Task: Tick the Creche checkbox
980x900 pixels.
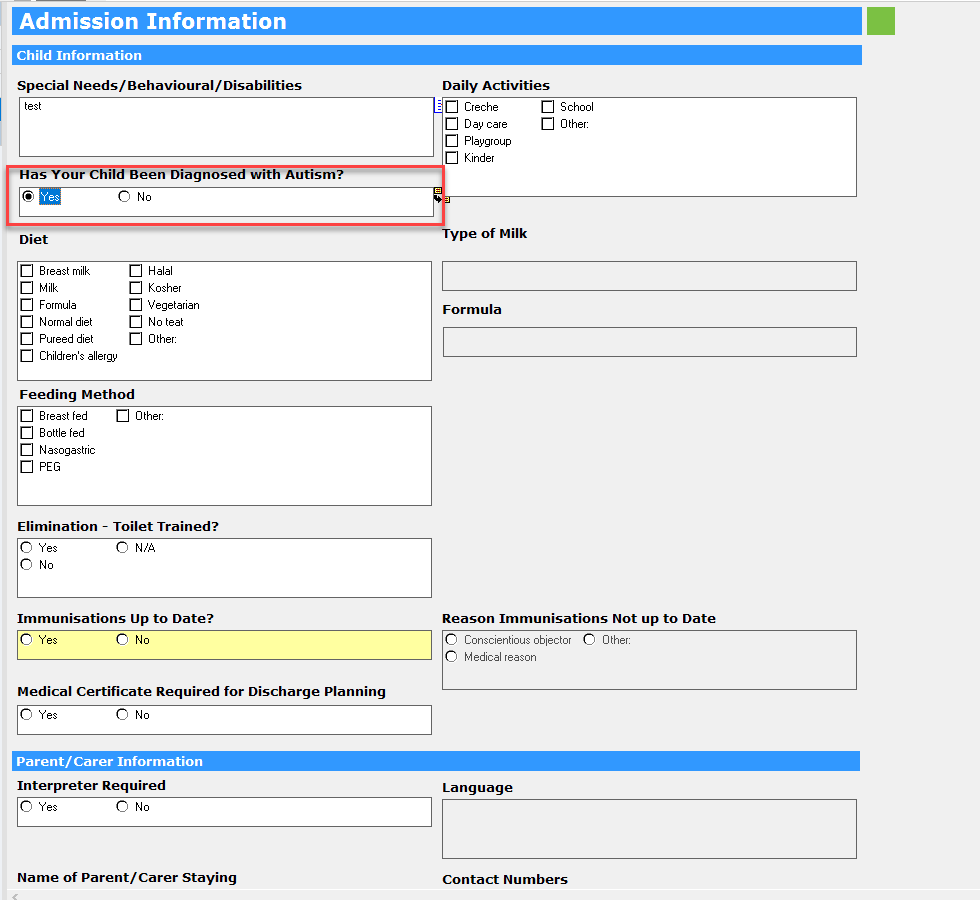Action: pyautogui.click(x=452, y=107)
